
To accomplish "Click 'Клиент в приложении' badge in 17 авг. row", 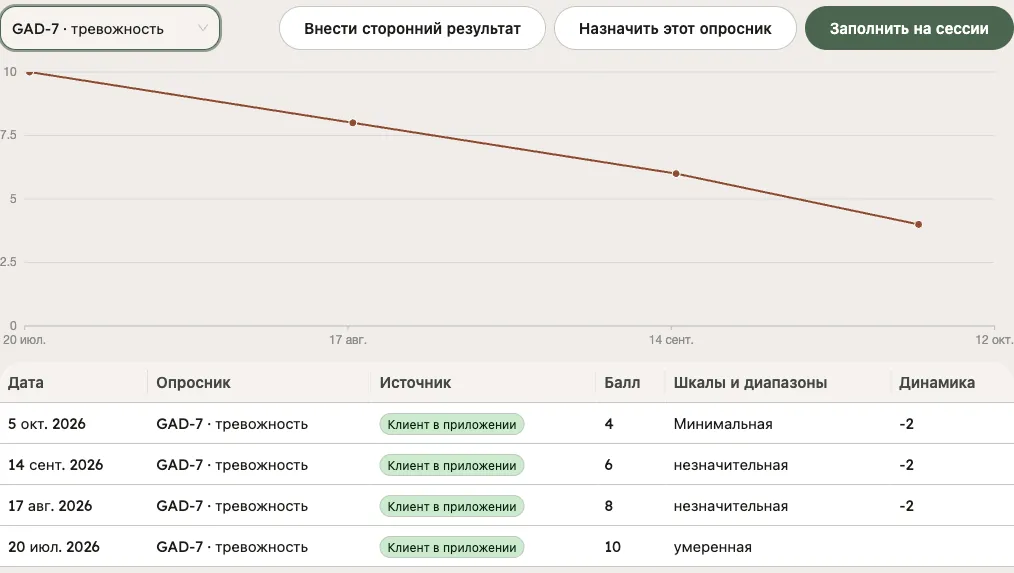I will [451, 506].
